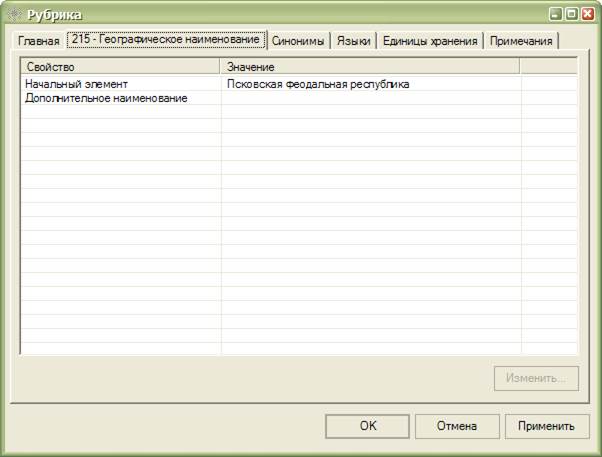This screenshot has height=457, width=602.
Task: Click the Значение column header
Action: click(370, 66)
